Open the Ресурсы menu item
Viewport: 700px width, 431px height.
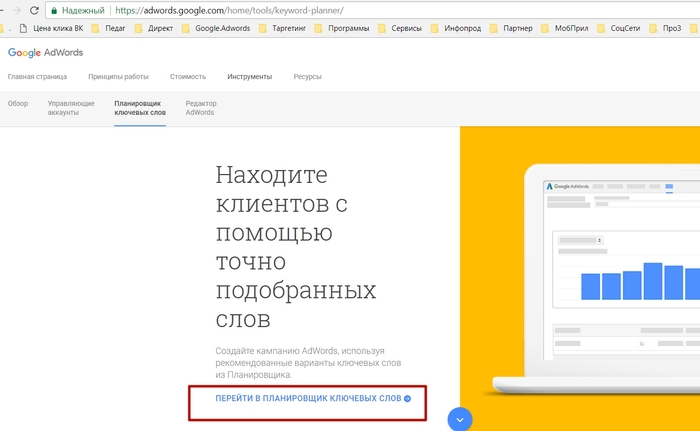coord(308,77)
